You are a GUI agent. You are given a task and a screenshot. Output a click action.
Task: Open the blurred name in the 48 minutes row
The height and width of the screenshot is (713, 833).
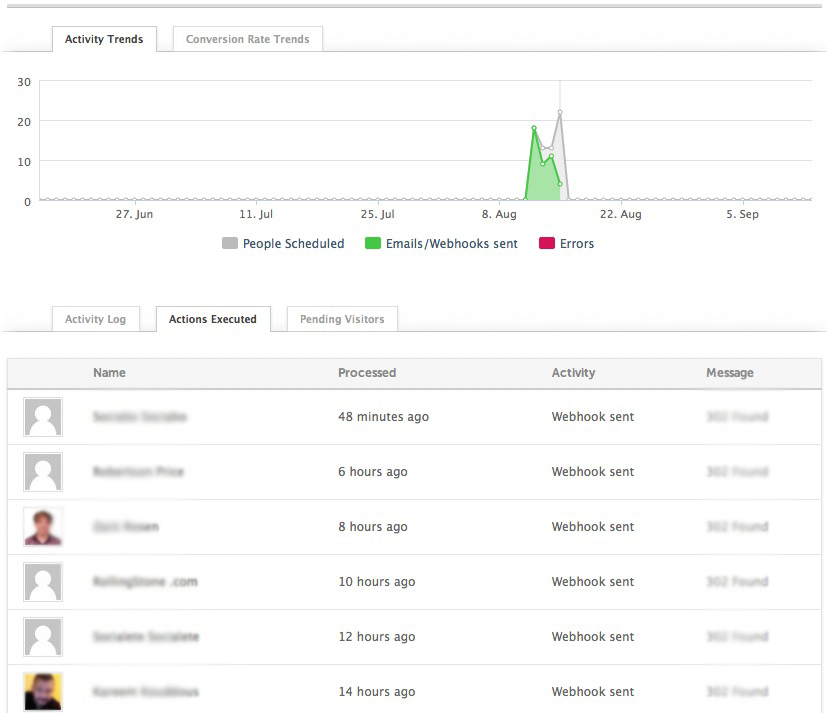(x=140, y=417)
